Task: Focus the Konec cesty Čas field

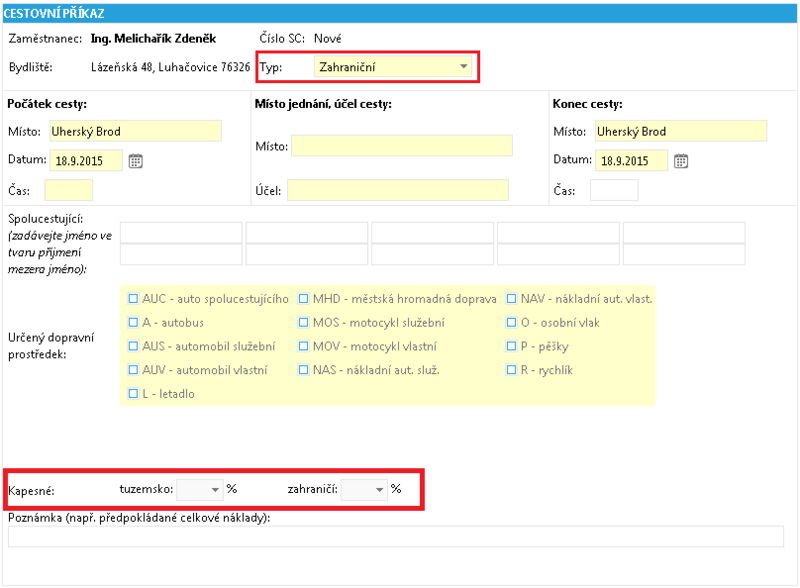Action: pyautogui.click(x=614, y=190)
